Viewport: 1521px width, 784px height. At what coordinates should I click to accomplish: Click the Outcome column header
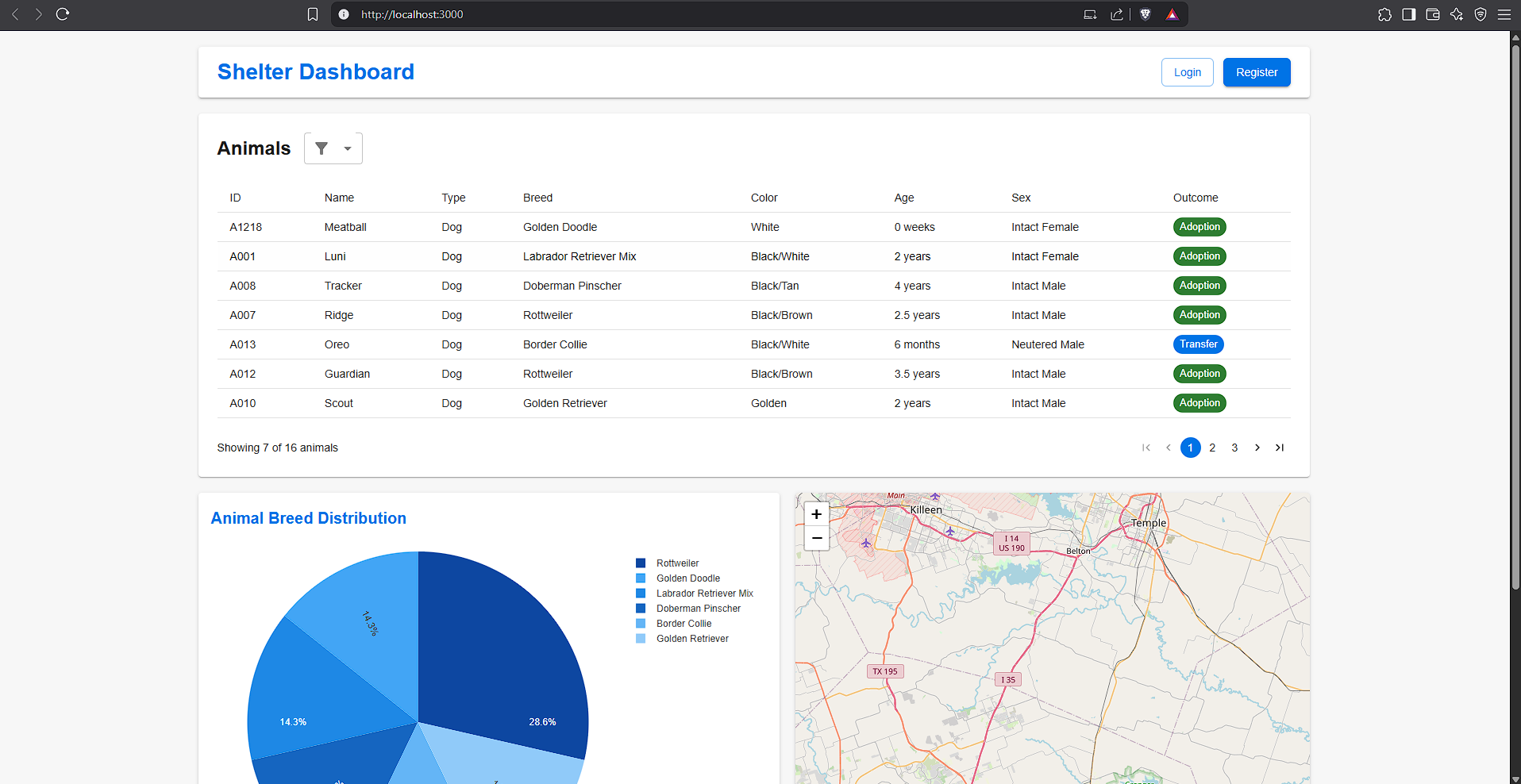(1196, 198)
